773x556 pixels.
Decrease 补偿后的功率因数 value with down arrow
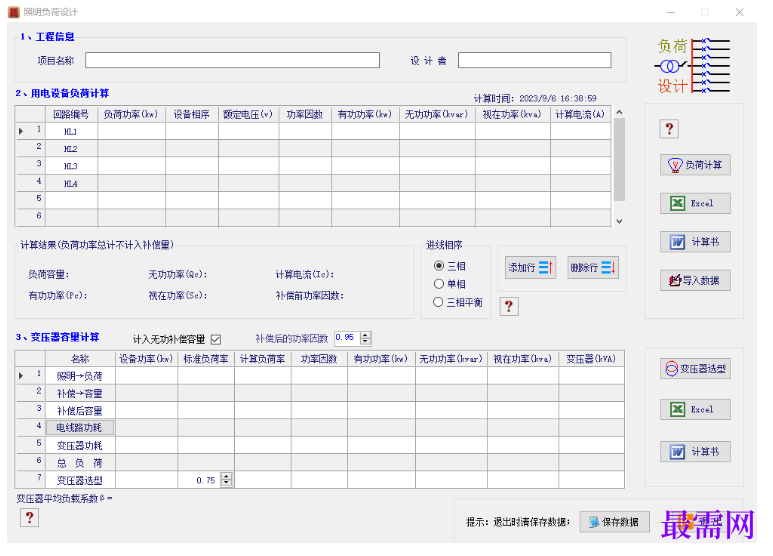(365, 341)
